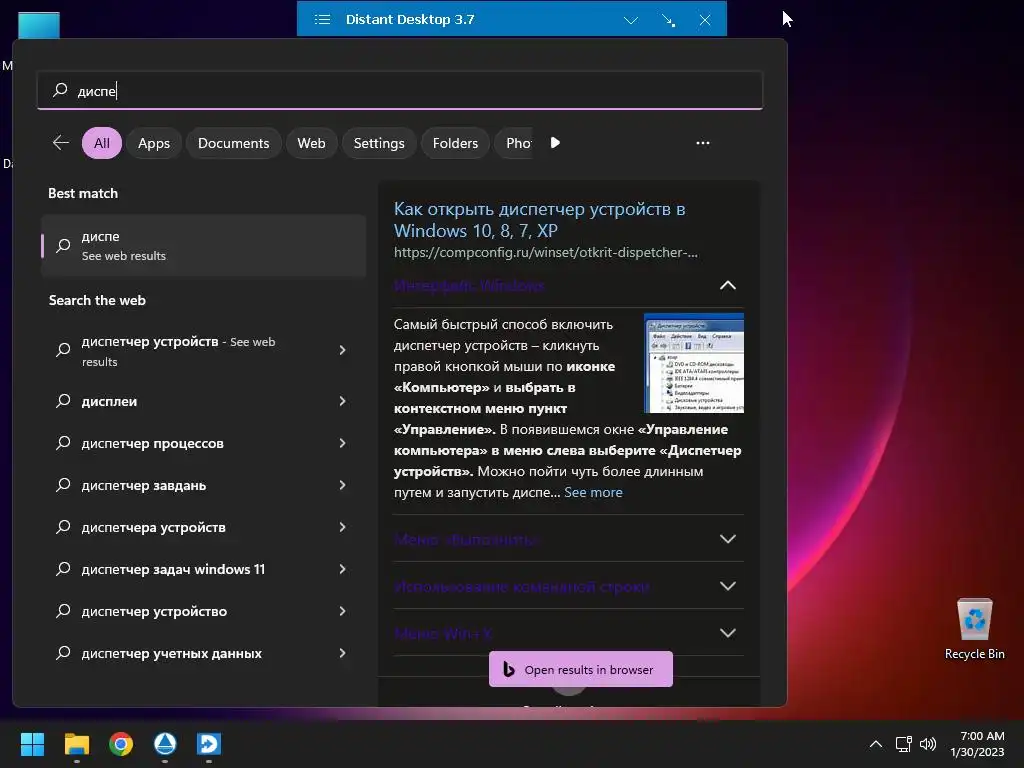
Task: Click the volume speaker tray icon
Action: tap(927, 744)
